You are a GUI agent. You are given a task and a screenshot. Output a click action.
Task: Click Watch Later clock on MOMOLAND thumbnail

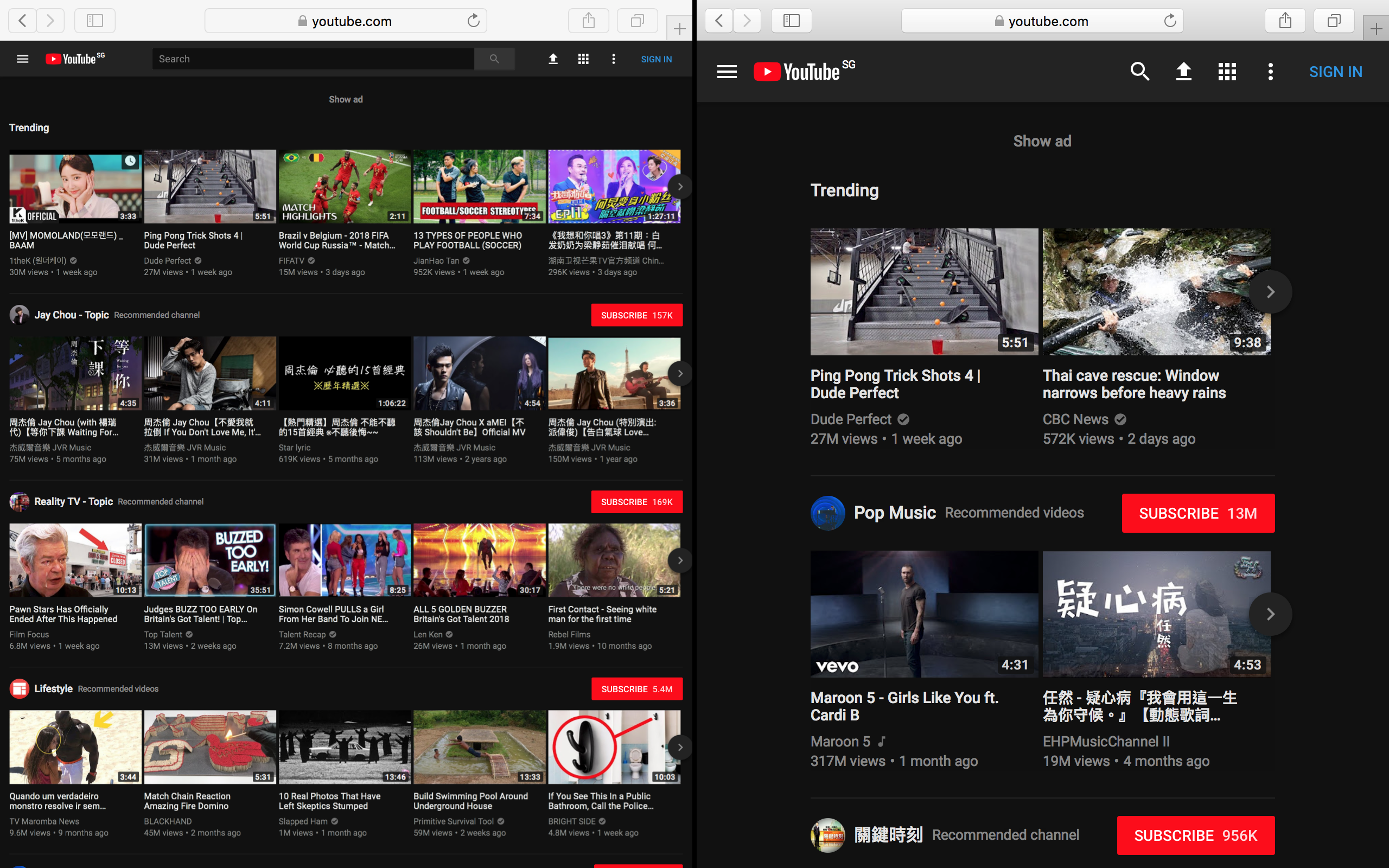pyautogui.click(x=131, y=161)
